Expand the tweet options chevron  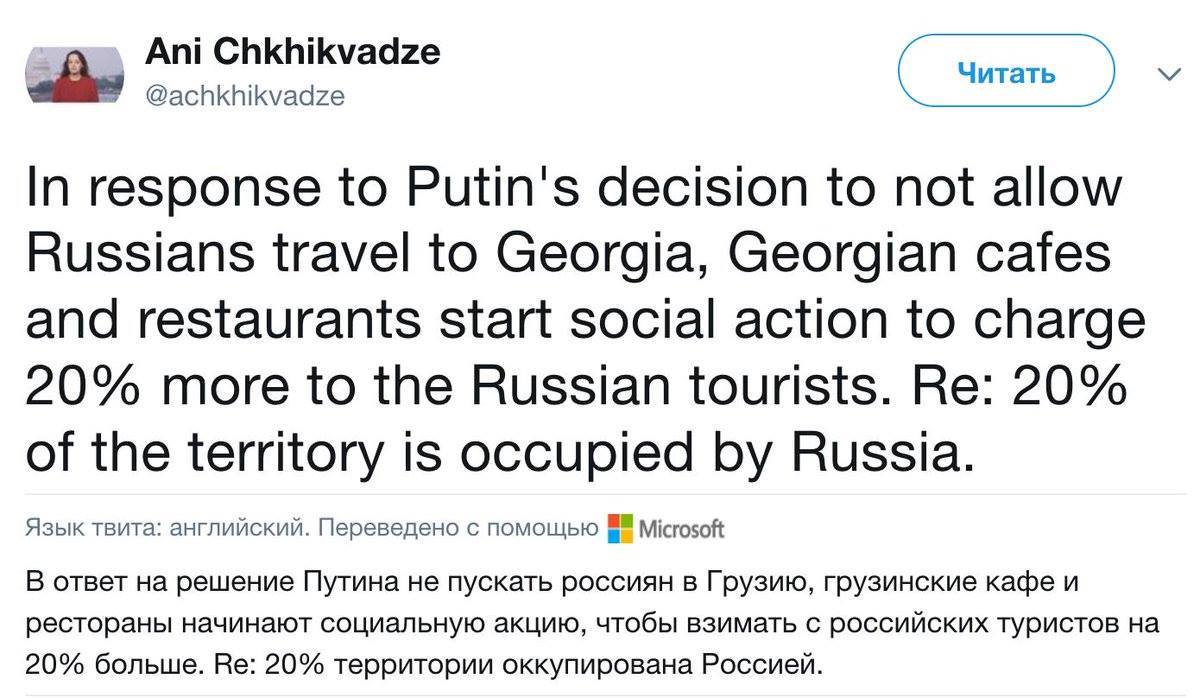(x=1167, y=74)
